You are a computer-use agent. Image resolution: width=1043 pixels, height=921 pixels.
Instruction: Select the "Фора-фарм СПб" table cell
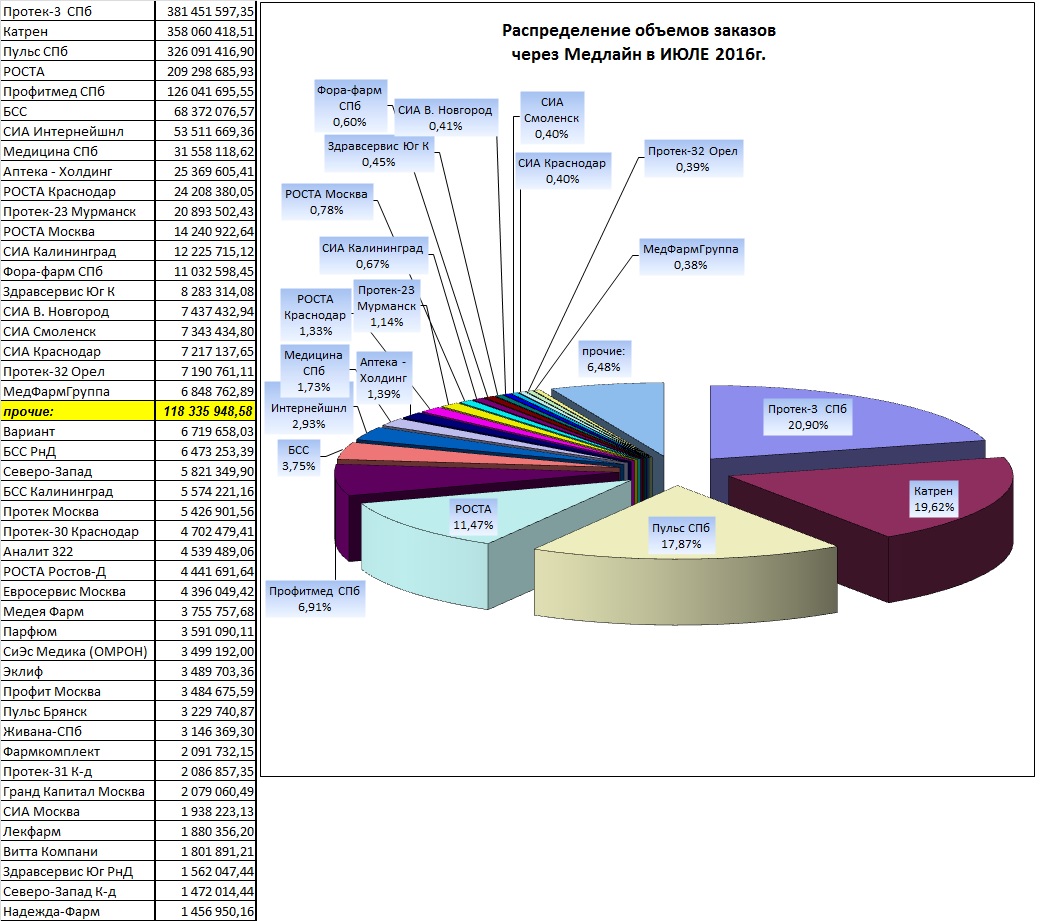(x=78, y=271)
